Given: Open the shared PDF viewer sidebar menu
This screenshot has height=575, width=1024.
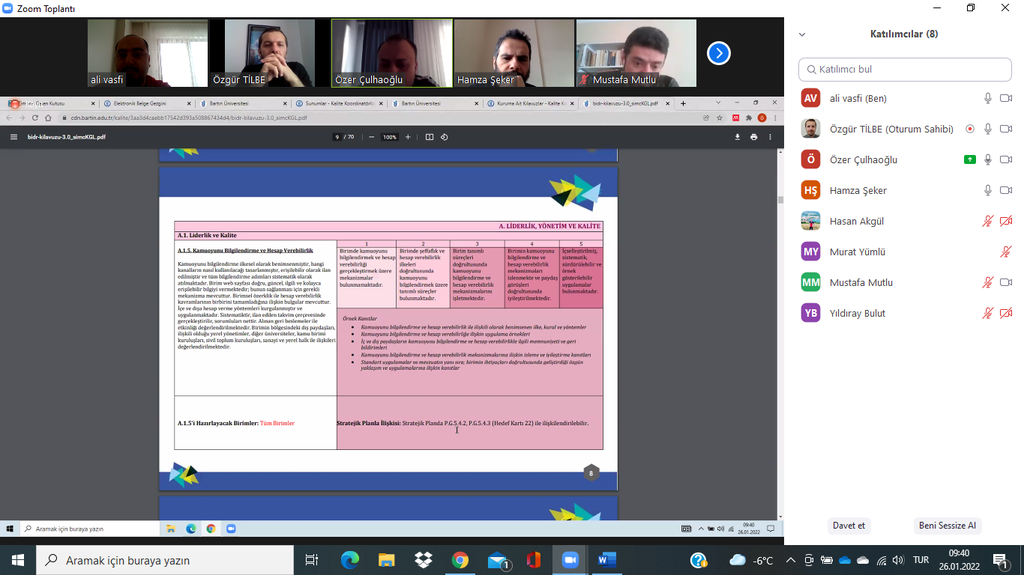Looking at the screenshot, I should 14,137.
